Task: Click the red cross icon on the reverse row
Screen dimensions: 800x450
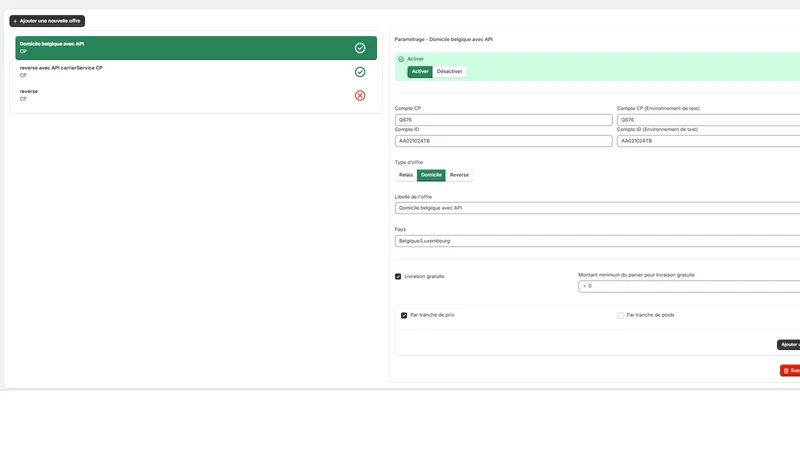Action: click(360, 95)
